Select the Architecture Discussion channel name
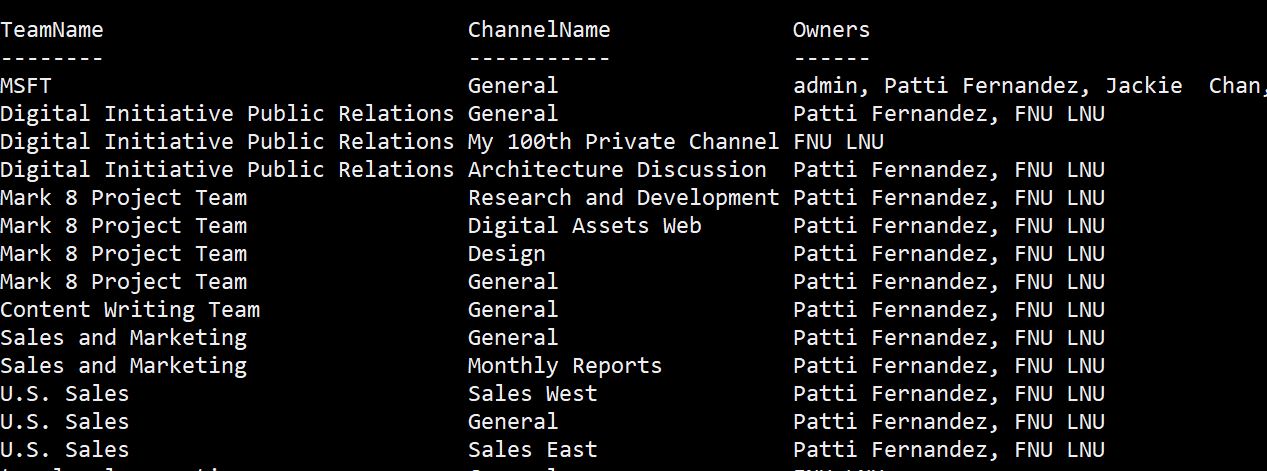Screen dimensions: 1267x471 pos(616,170)
